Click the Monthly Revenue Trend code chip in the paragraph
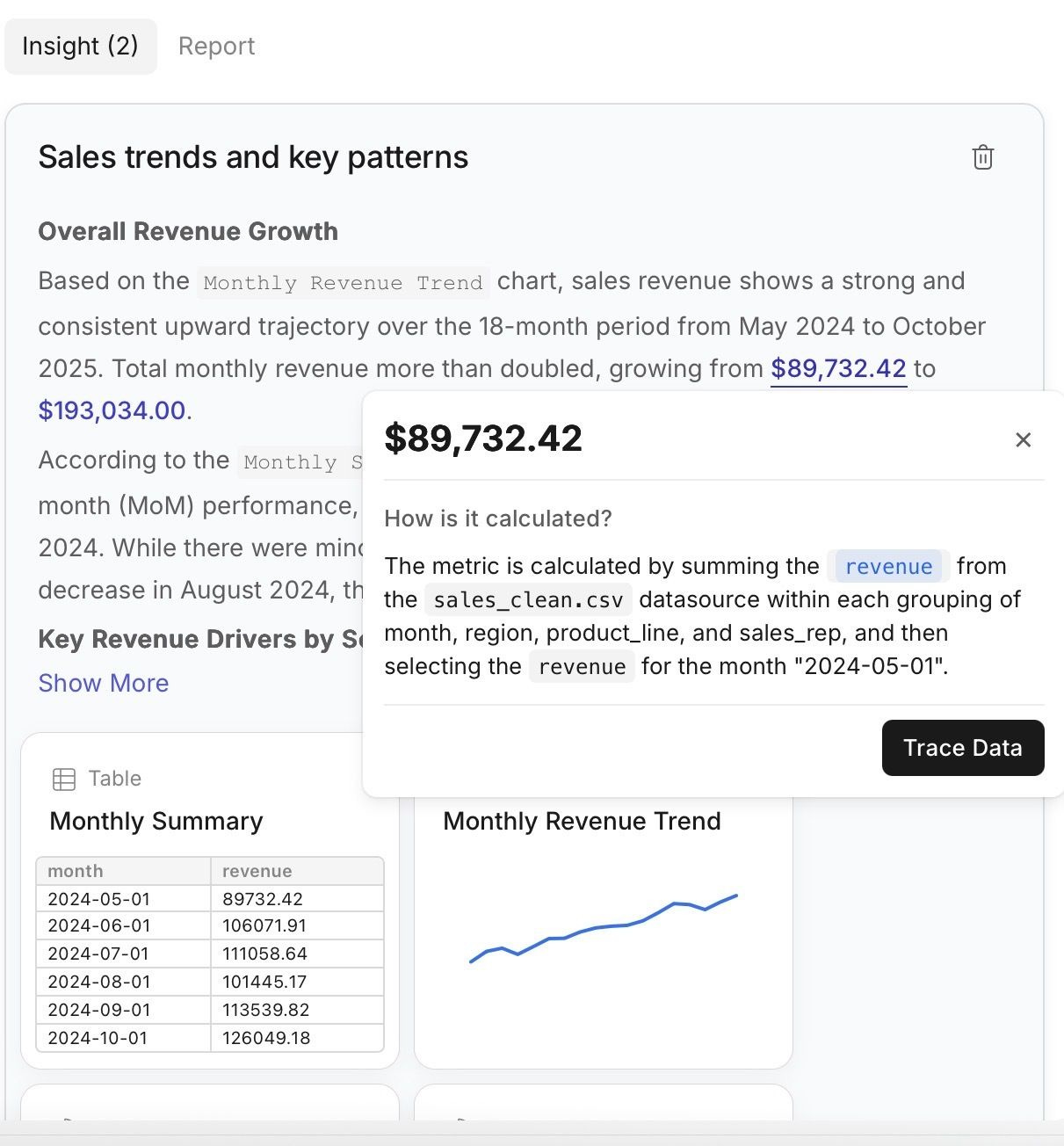This screenshot has height=1146, width=1064. click(x=343, y=283)
